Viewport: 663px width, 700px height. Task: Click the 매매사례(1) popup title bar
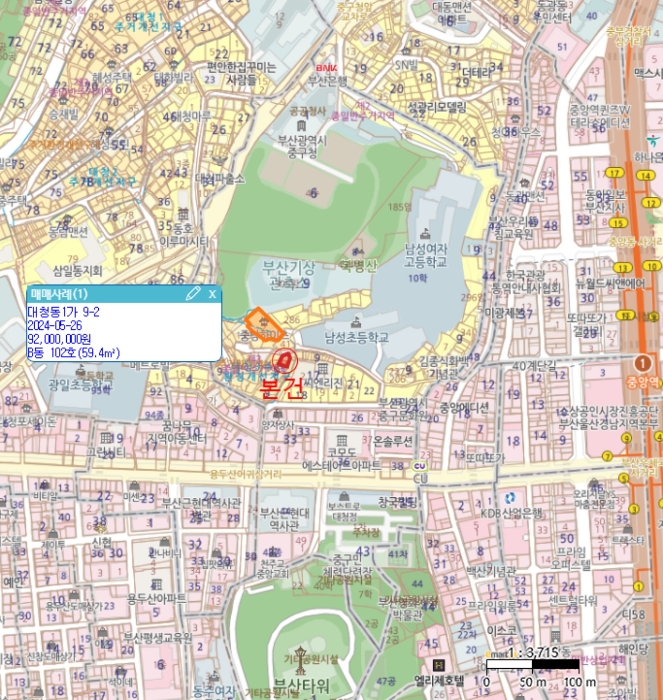click(x=124, y=294)
